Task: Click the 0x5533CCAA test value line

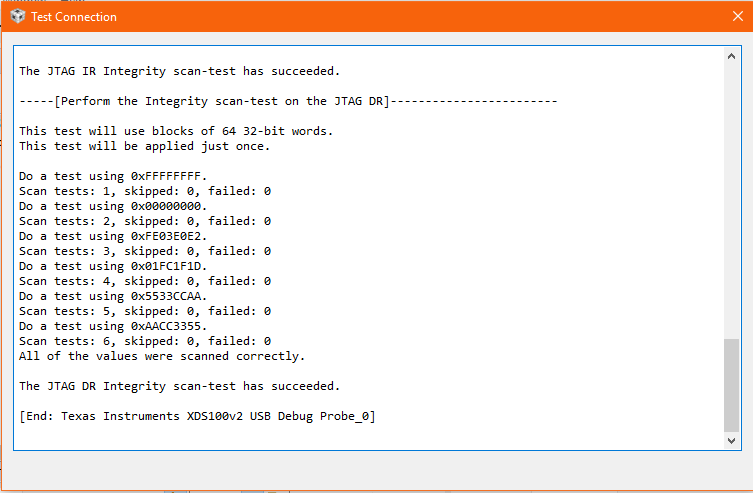Action: pos(113,296)
